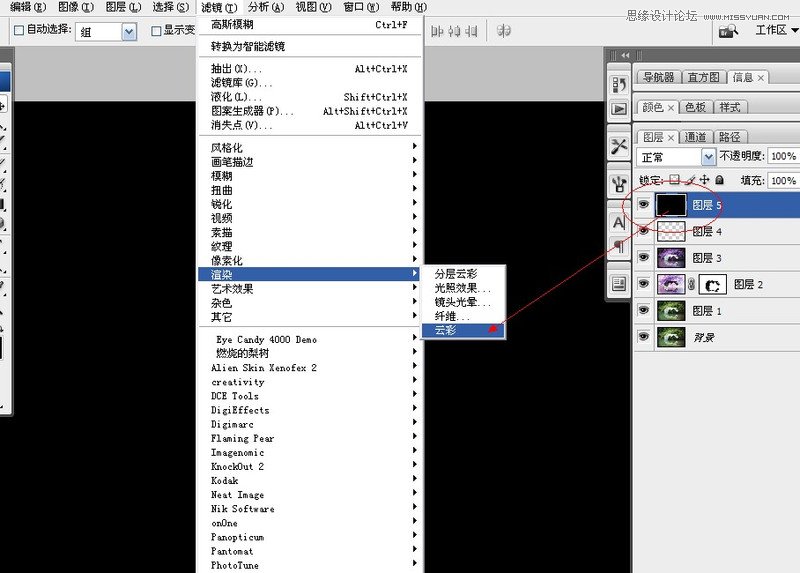800x573 pixels.
Task: Choose 滤镜库(G)... from the filter menu
Action: click(309, 83)
